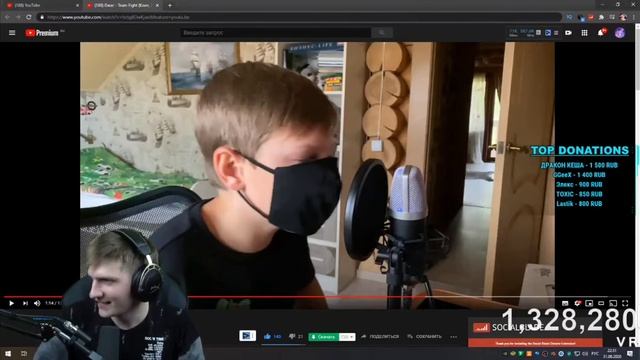Click the search magnifier button
This screenshot has width=640, height=360.
(x=382, y=33)
